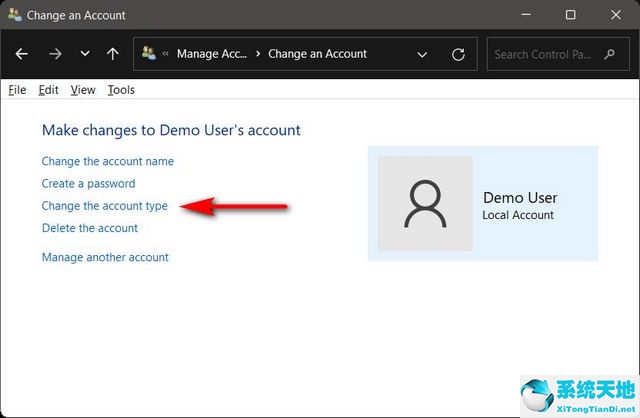Refresh the Change an Account page
Viewport: 640px width, 418px height.
[x=458, y=54]
